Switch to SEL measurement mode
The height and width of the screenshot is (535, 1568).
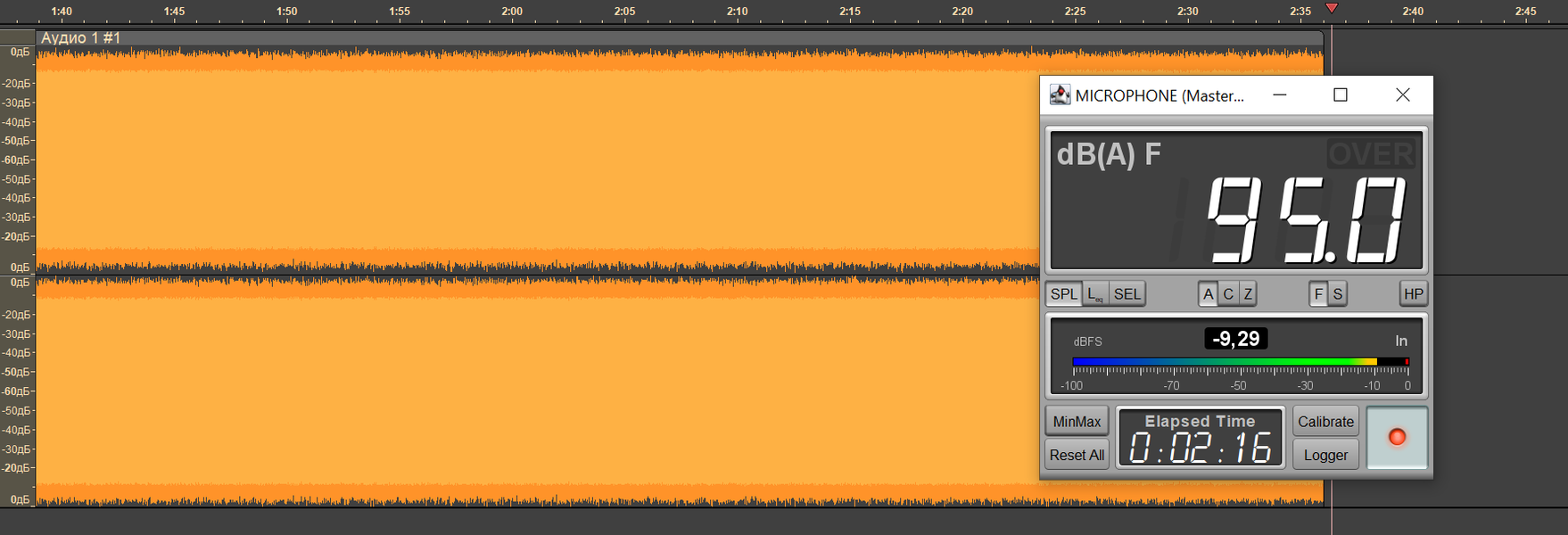pyautogui.click(x=1127, y=294)
